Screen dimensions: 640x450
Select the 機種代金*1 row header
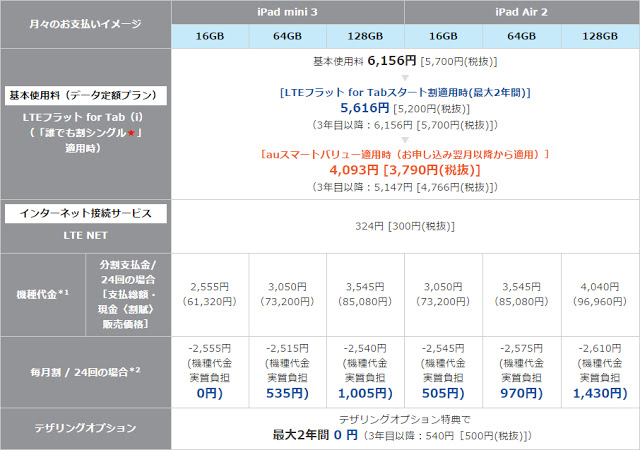pyautogui.click(x=43, y=294)
